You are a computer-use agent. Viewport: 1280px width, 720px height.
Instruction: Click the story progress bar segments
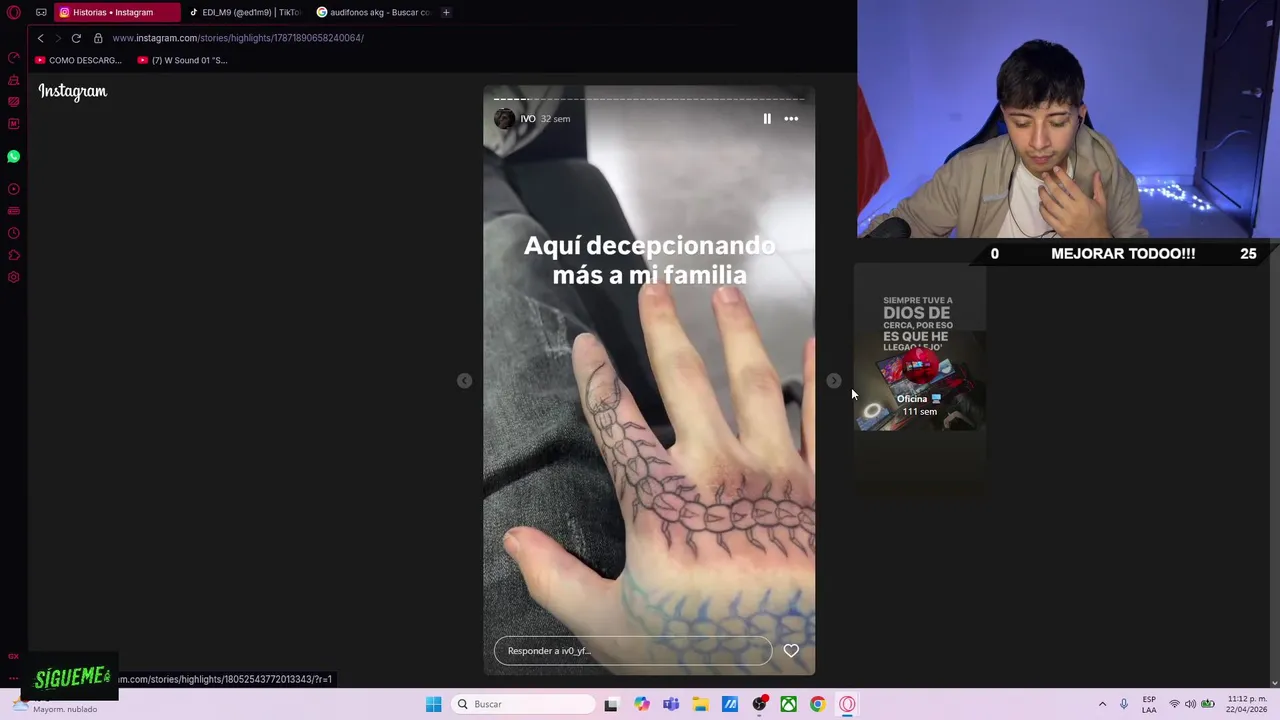[649, 99]
